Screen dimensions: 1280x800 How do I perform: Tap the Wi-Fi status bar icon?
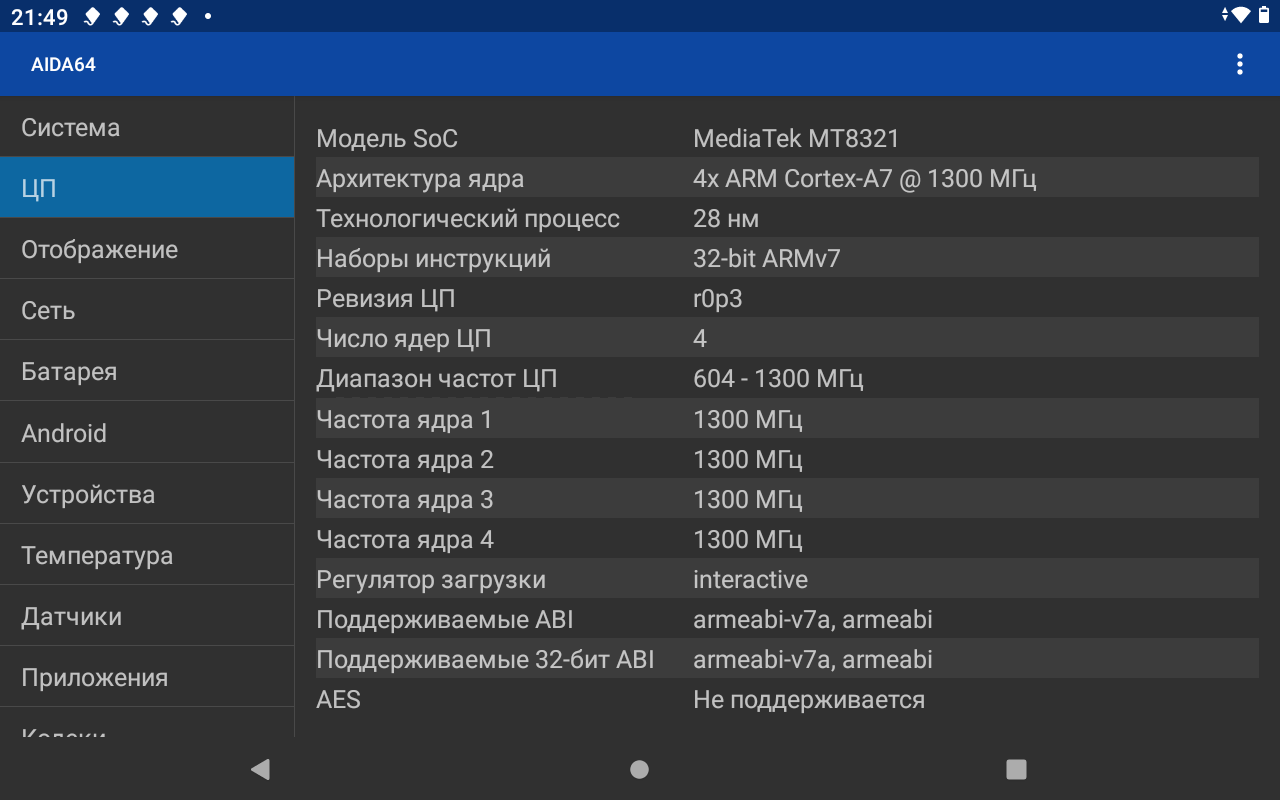(1241, 15)
